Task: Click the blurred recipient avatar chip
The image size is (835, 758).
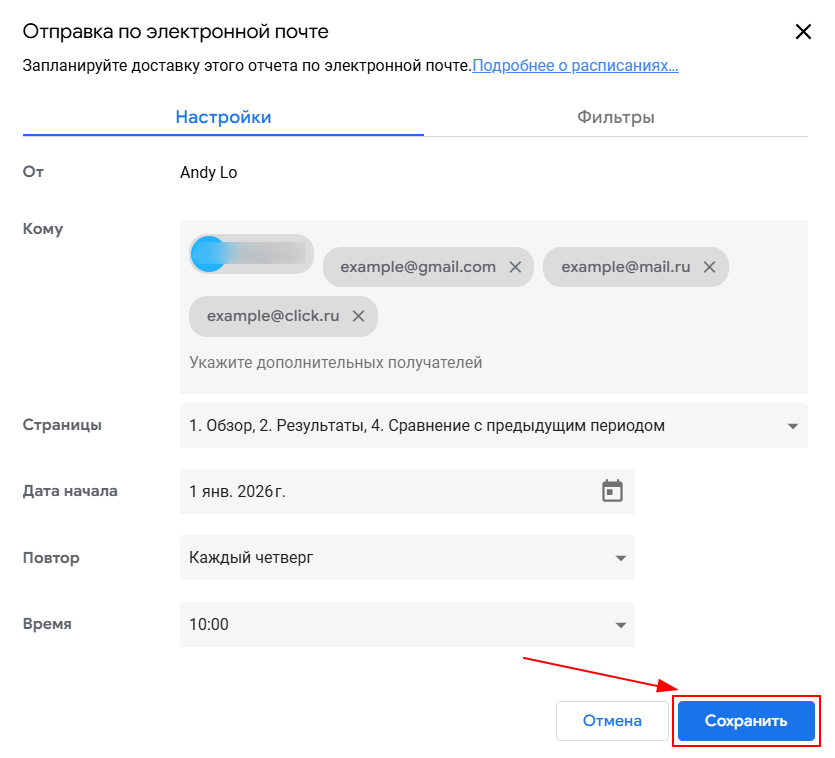Action: [x=251, y=254]
